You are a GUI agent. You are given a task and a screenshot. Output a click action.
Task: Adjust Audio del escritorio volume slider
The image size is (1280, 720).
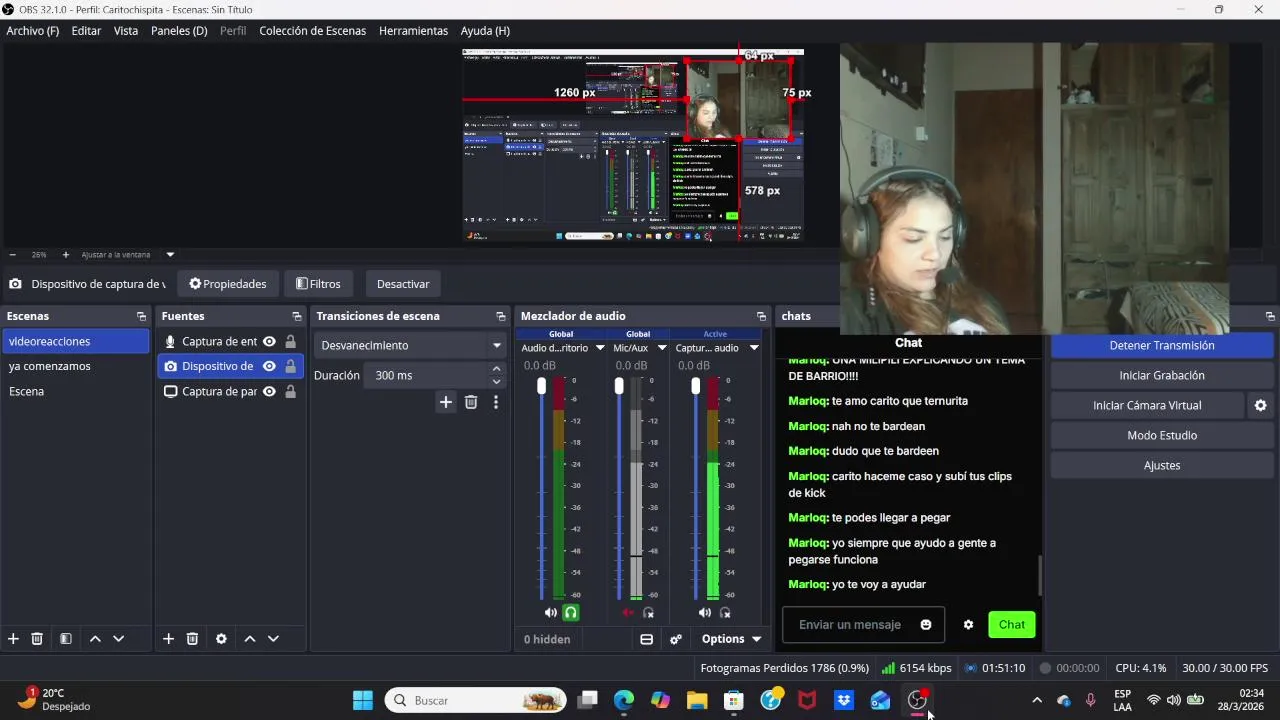coord(542,386)
